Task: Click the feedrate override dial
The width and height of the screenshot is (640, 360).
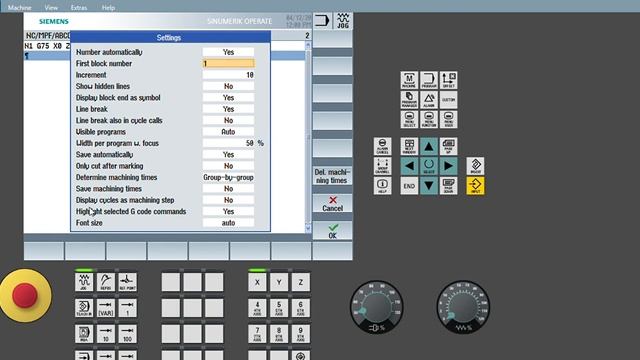Action: click(377, 307)
